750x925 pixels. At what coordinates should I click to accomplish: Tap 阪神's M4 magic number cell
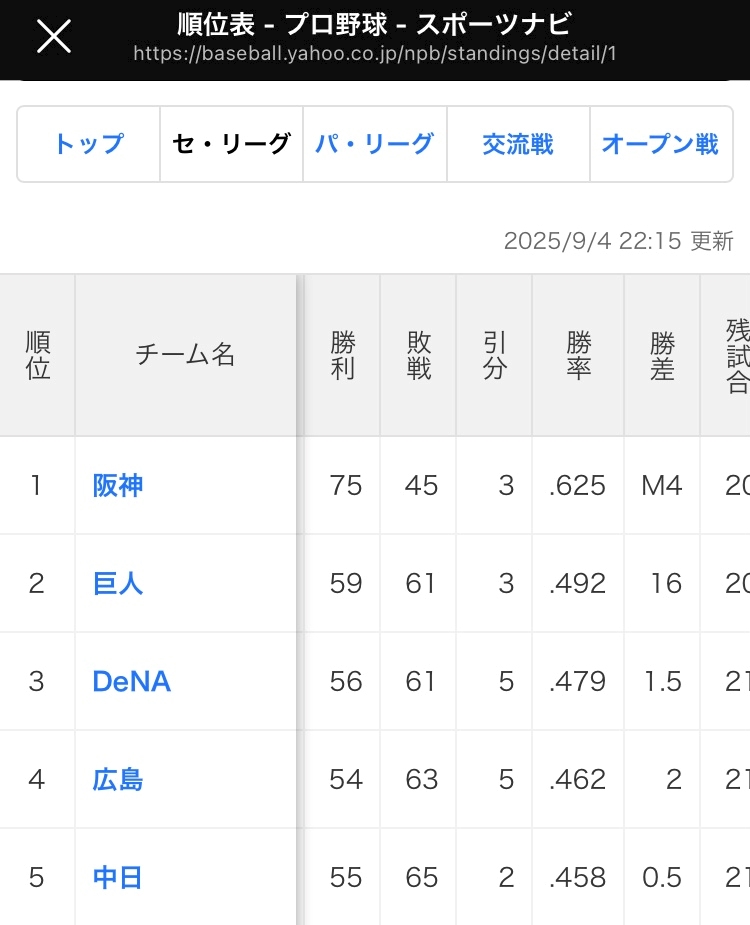coord(662,486)
